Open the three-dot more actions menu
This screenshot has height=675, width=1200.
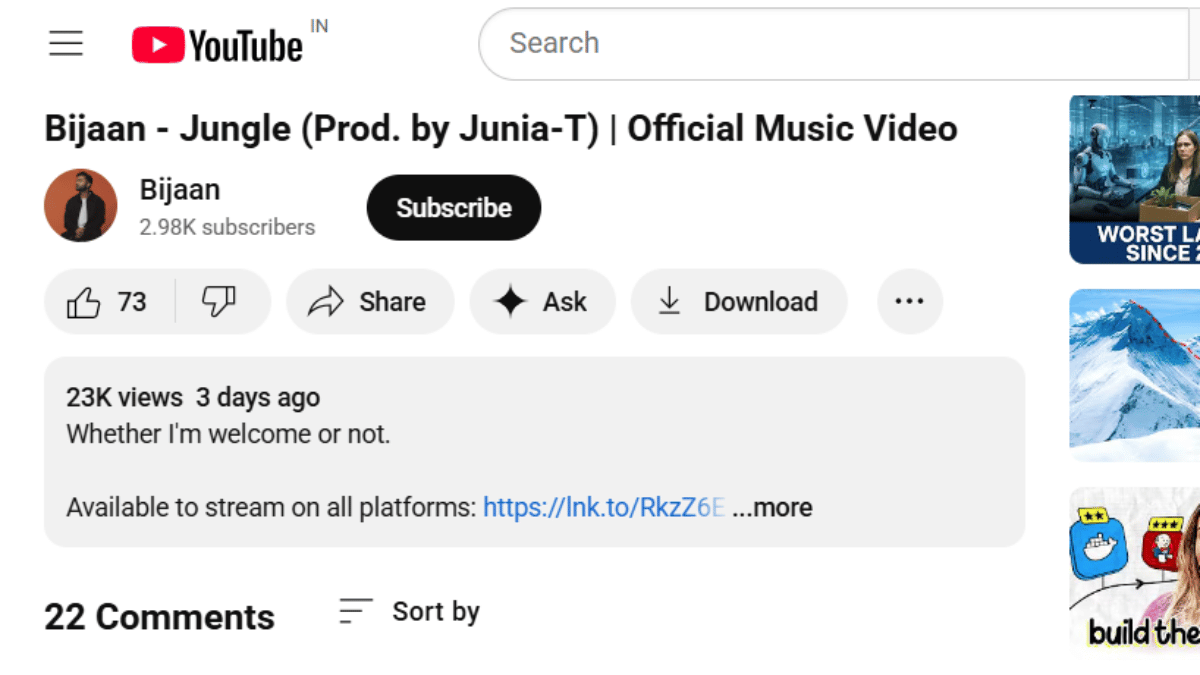(909, 302)
